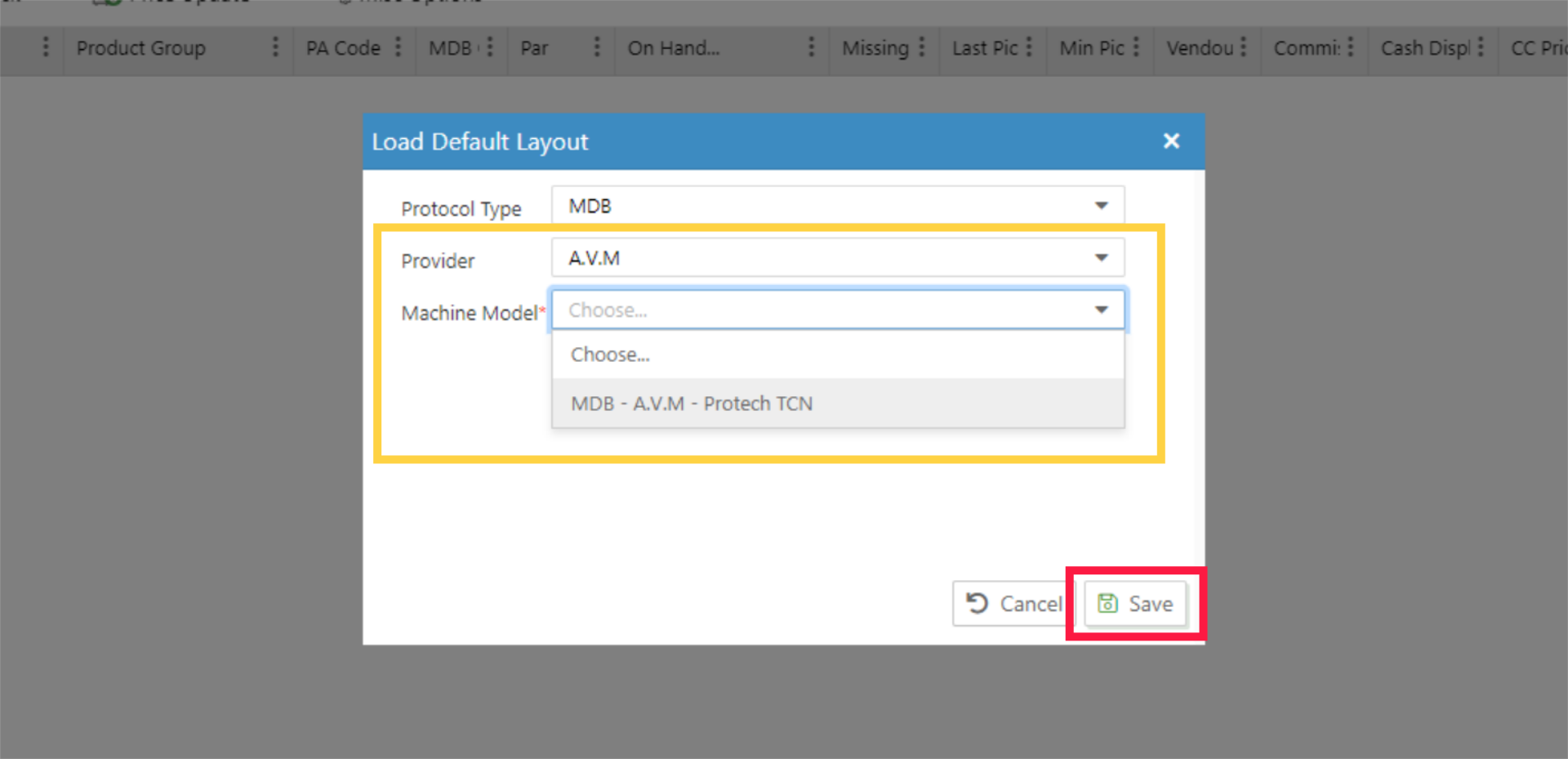Open On Hand column menu icon
The height and width of the screenshot is (759, 1568).
[x=811, y=47]
